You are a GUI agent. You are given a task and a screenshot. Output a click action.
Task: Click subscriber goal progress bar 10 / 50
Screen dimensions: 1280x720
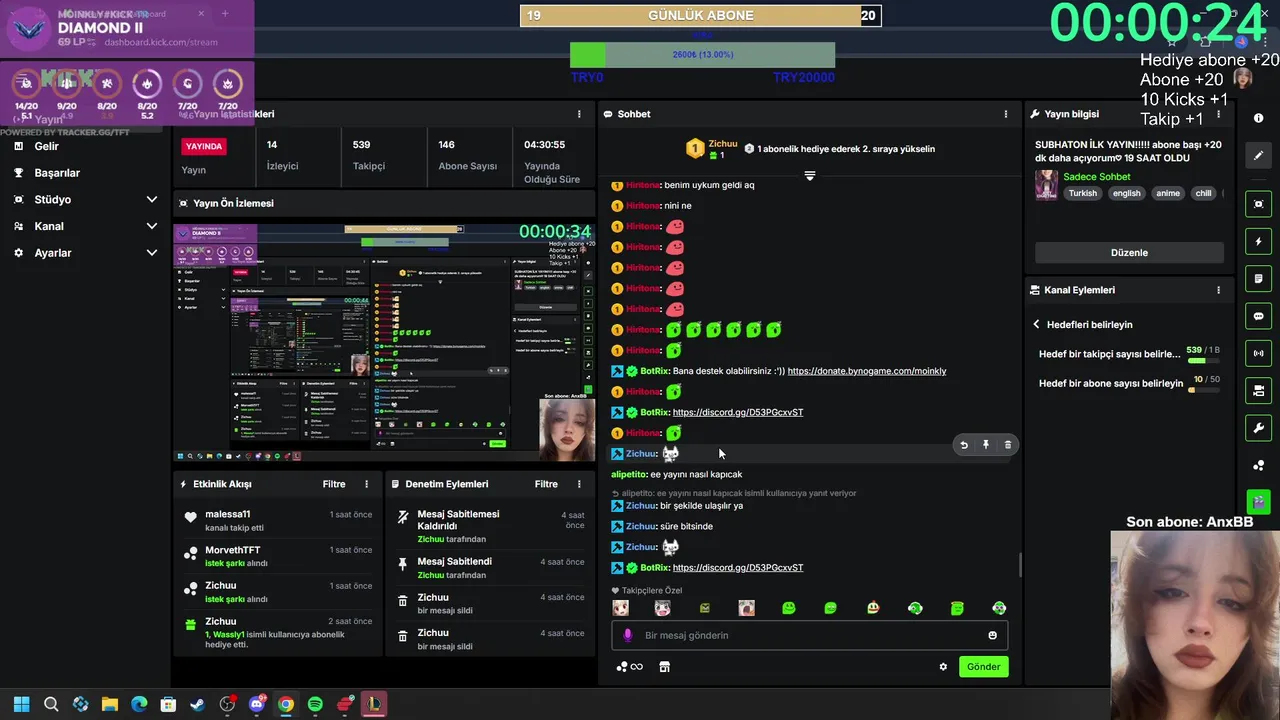pos(1203,390)
